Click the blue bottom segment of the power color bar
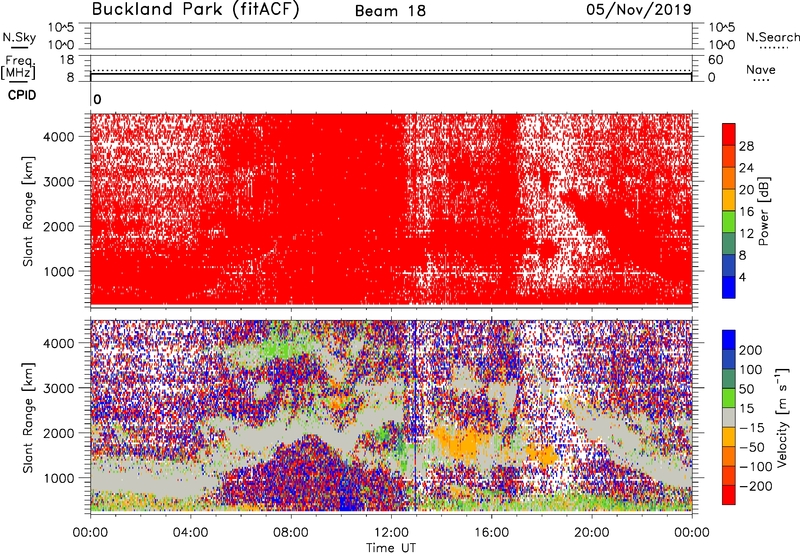Image resolution: width=800 pixels, height=554 pixels. pos(728,287)
